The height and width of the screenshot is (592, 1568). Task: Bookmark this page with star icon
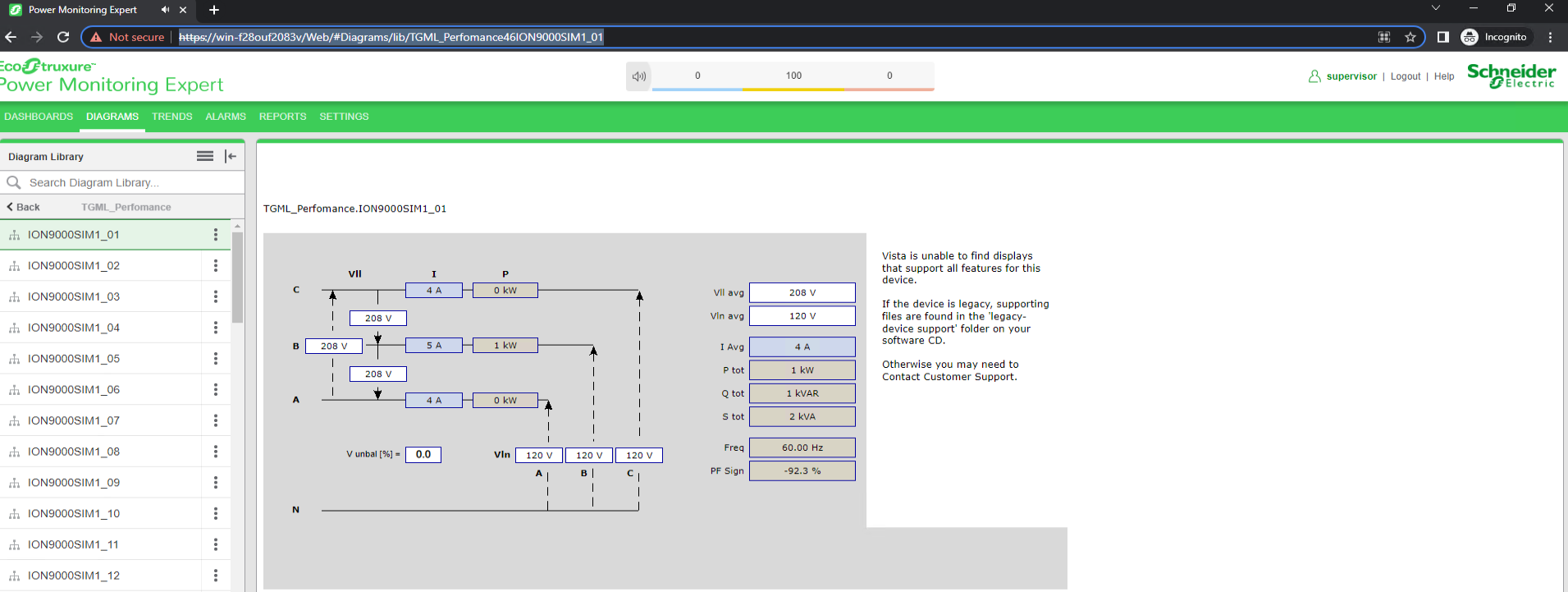(x=1410, y=37)
